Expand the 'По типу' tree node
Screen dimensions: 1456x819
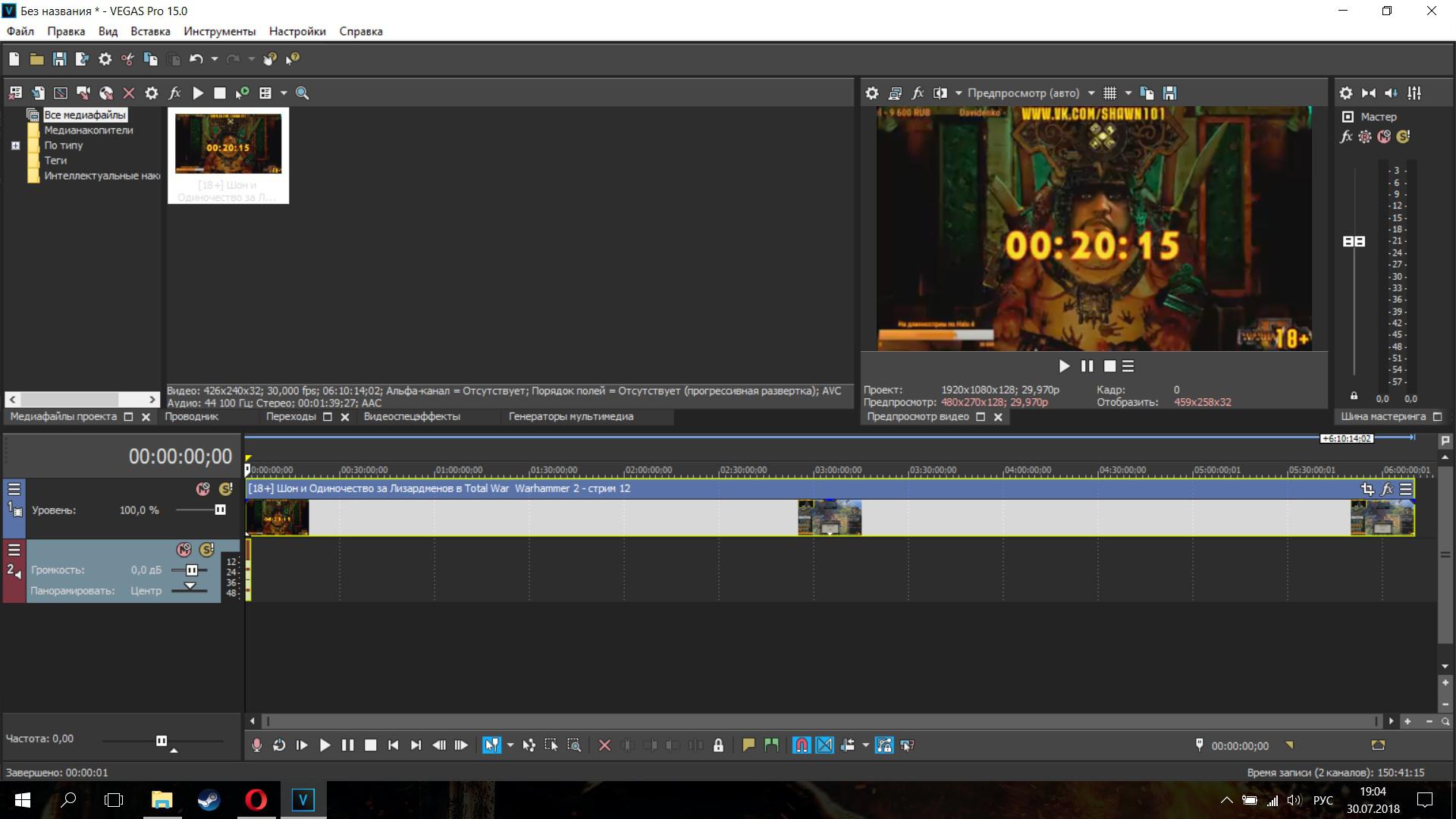[15, 146]
